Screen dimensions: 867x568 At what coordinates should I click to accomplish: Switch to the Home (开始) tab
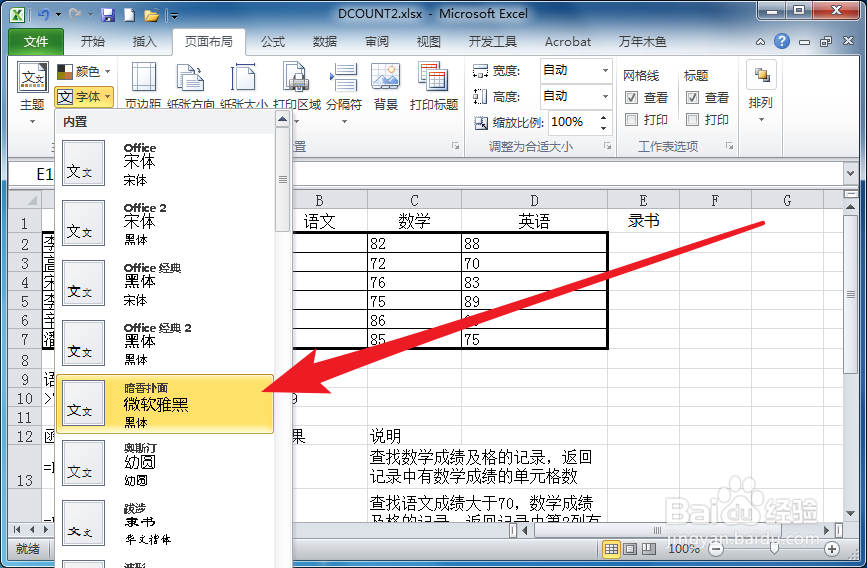(x=92, y=41)
